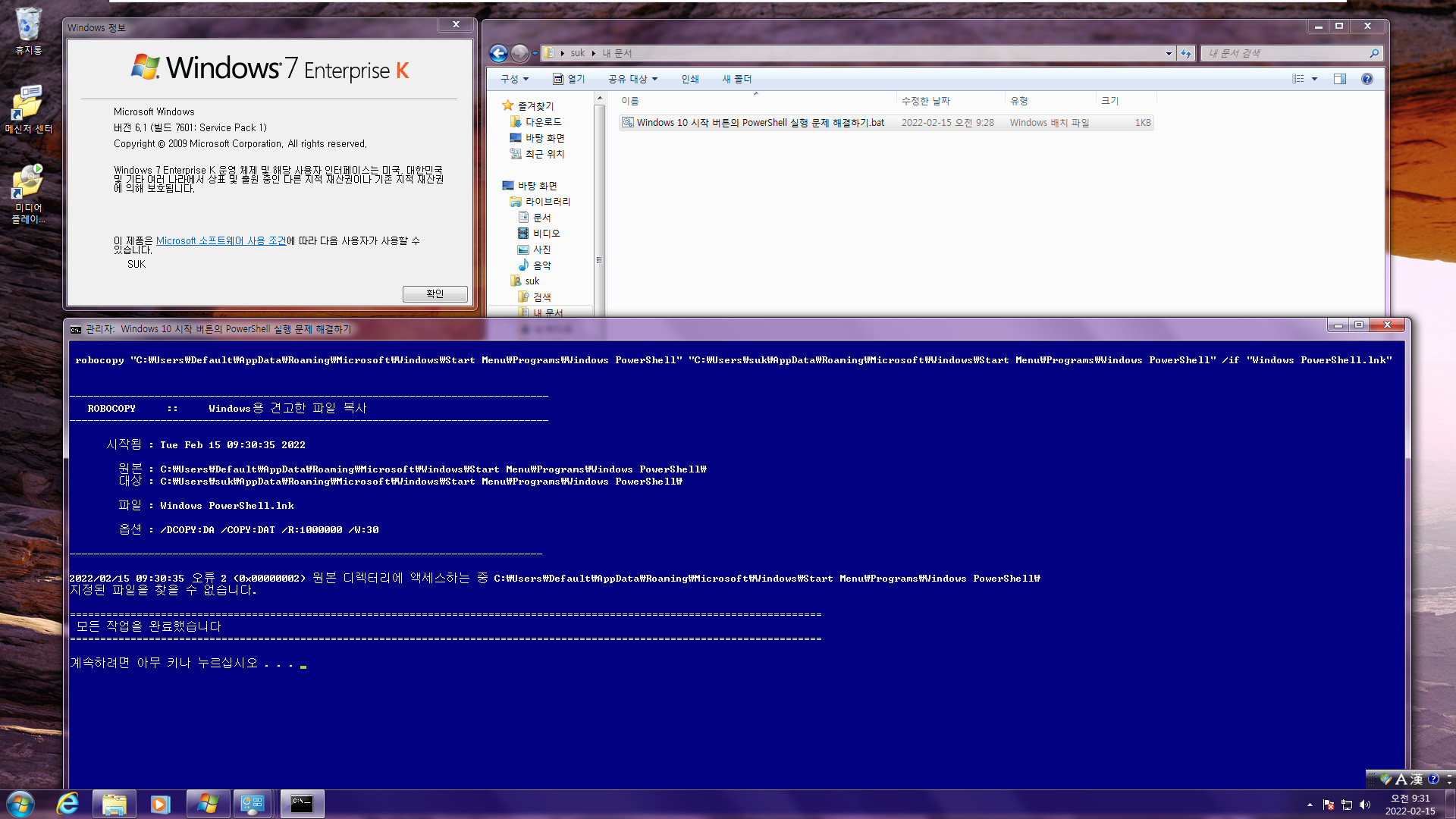1456x819 pixels.
Task: Open the address bar history dropdown
Action: tap(1169, 53)
